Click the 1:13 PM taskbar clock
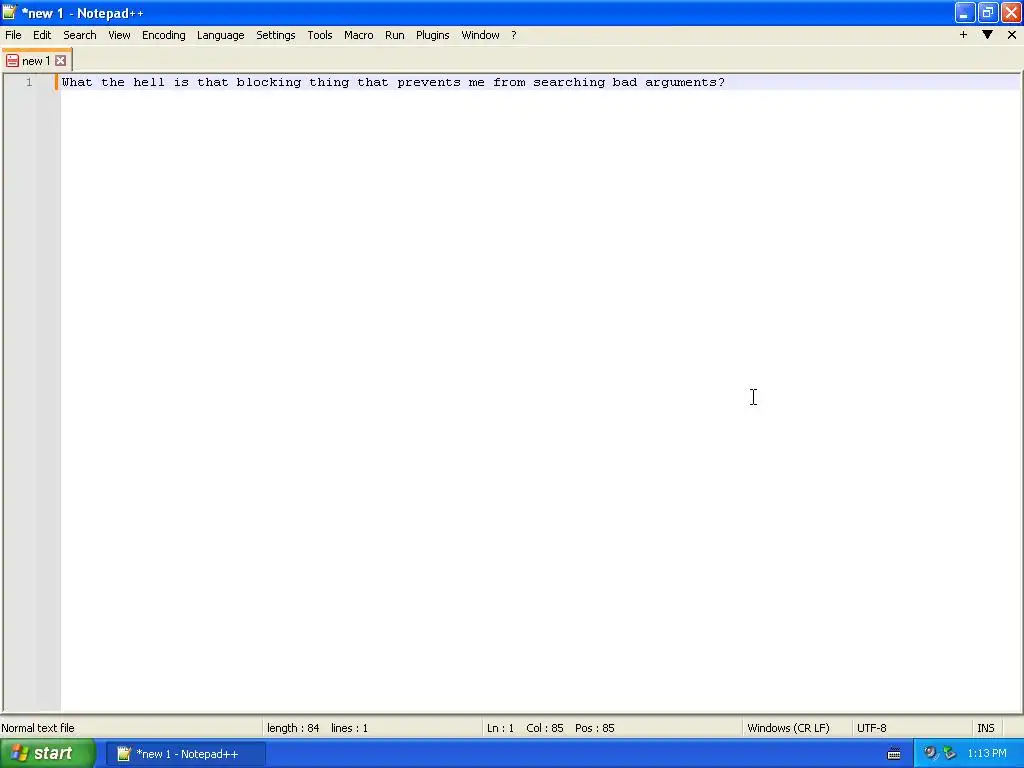Screen dimensions: 1024x768 [x=987, y=754]
